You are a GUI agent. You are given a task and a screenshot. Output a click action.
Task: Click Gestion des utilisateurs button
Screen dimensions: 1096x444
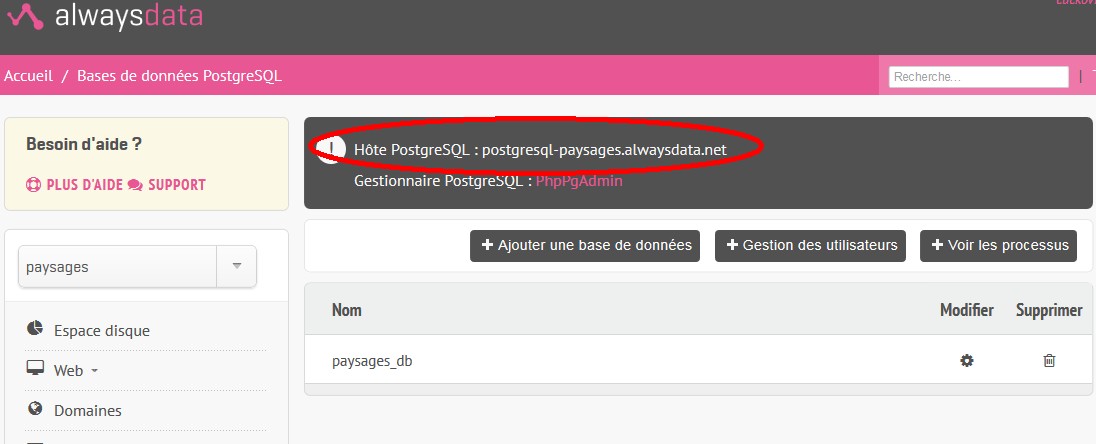coord(811,246)
